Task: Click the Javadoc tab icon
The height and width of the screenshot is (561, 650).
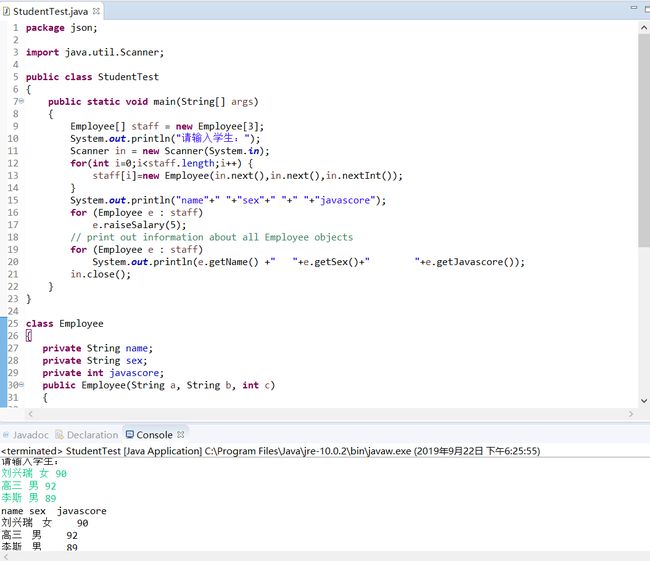Action: coord(6,435)
